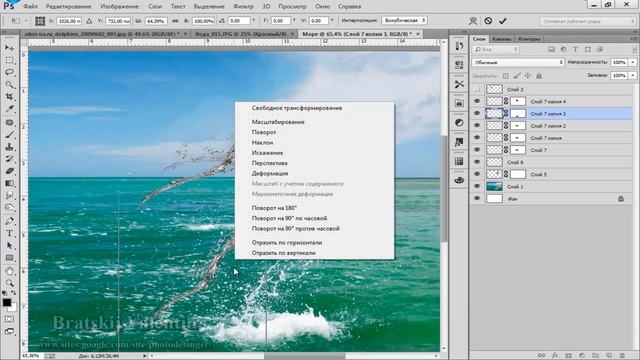Toggle lock transparent pixels icon
640x360 pixels.
point(506,76)
